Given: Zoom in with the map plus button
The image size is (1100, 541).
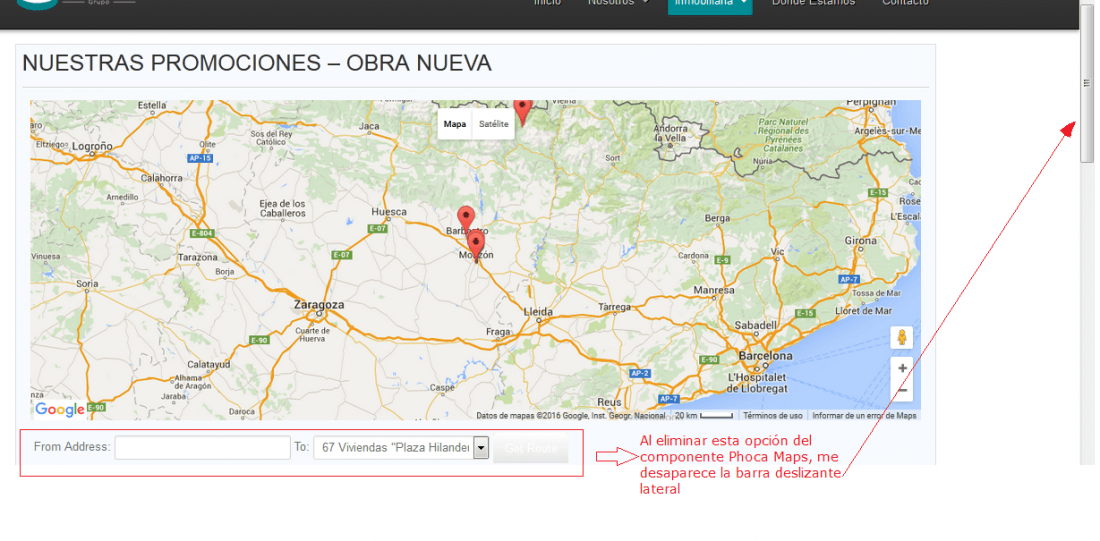Looking at the screenshot, I should click(902, 368).
